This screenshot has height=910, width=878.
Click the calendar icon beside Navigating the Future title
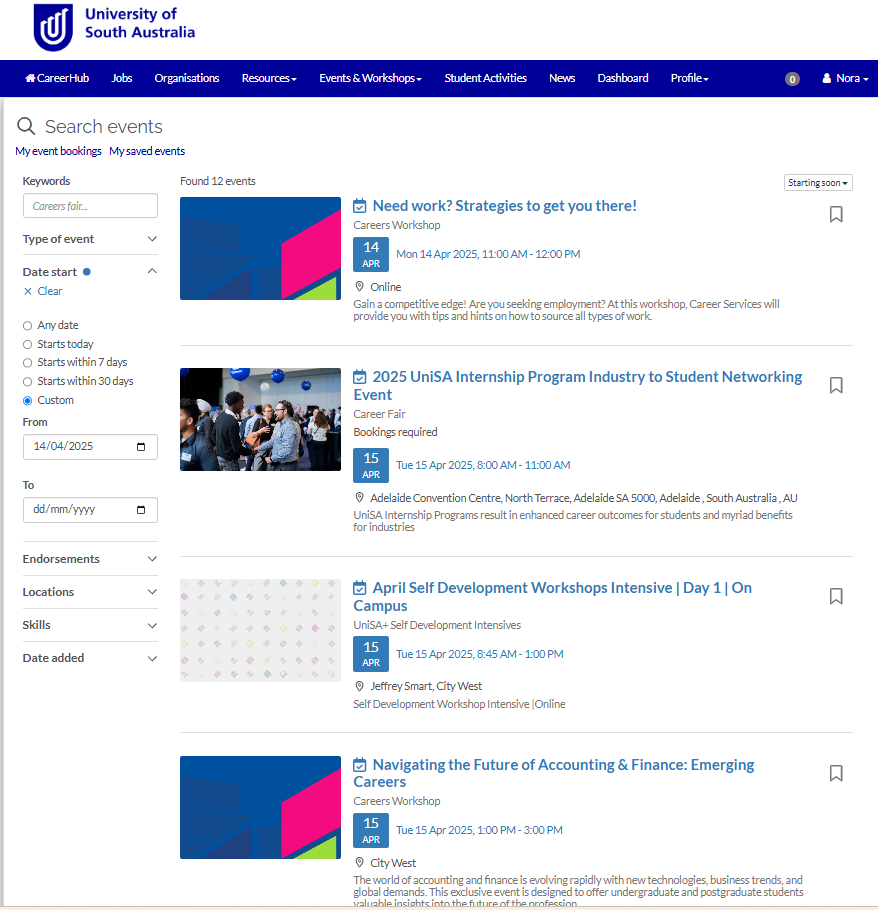360,765
